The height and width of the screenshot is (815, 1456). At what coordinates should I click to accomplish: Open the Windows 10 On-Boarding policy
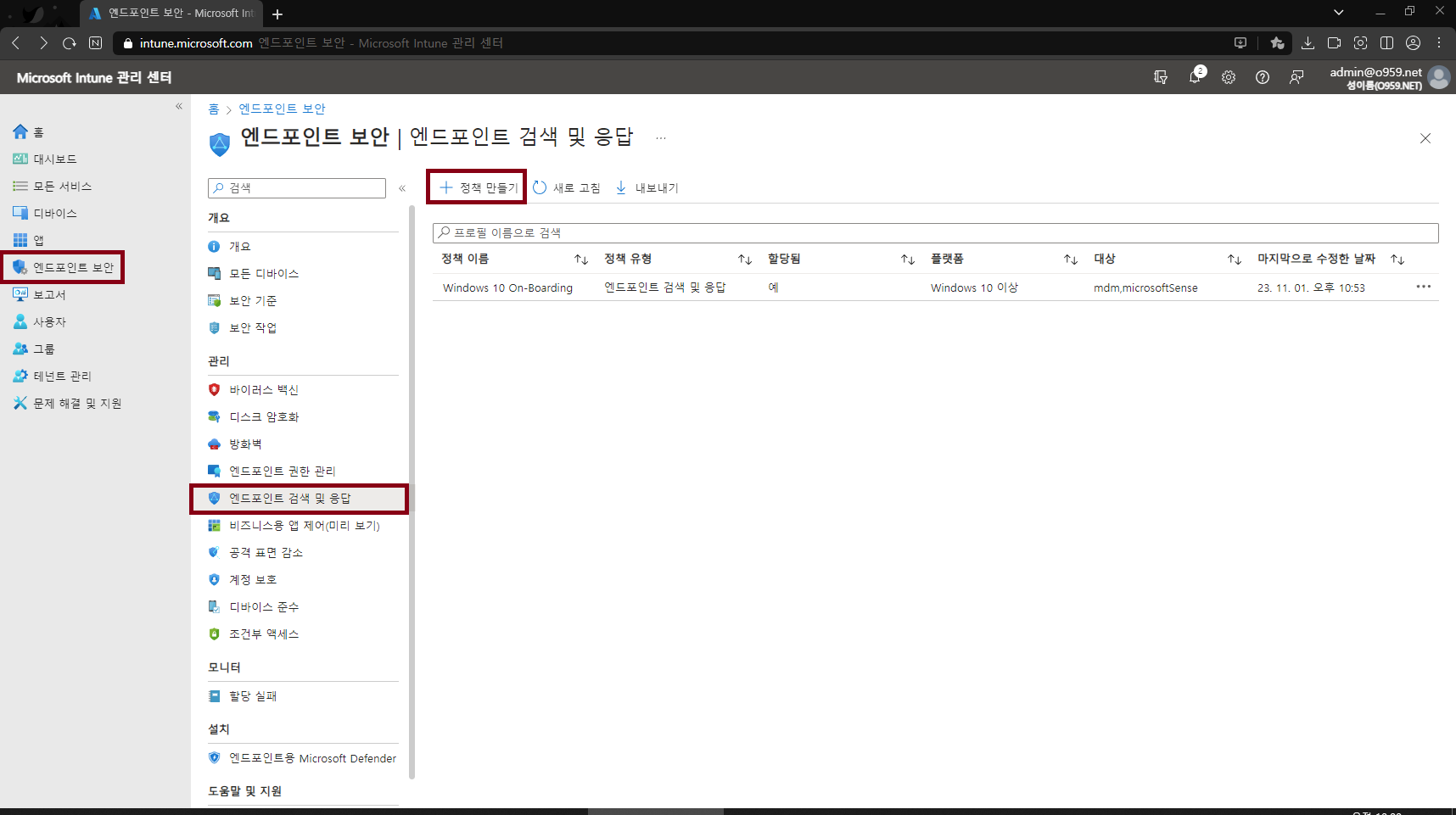(x=507, y=287)
